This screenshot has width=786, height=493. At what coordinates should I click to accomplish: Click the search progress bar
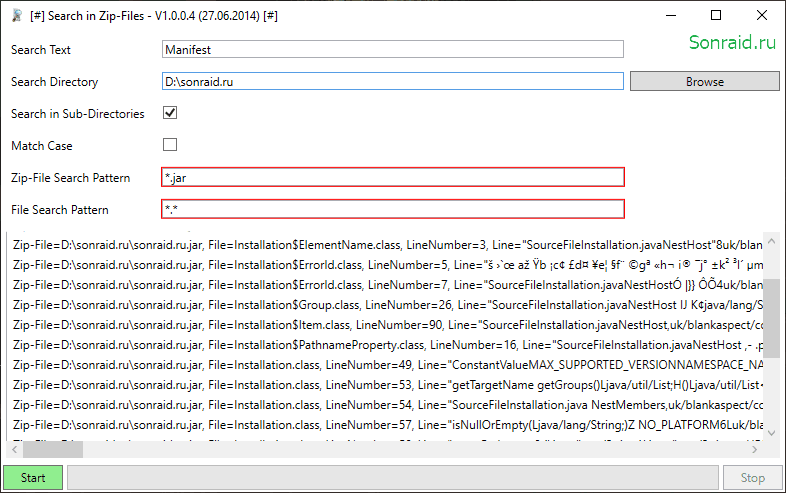click(392, 477)
